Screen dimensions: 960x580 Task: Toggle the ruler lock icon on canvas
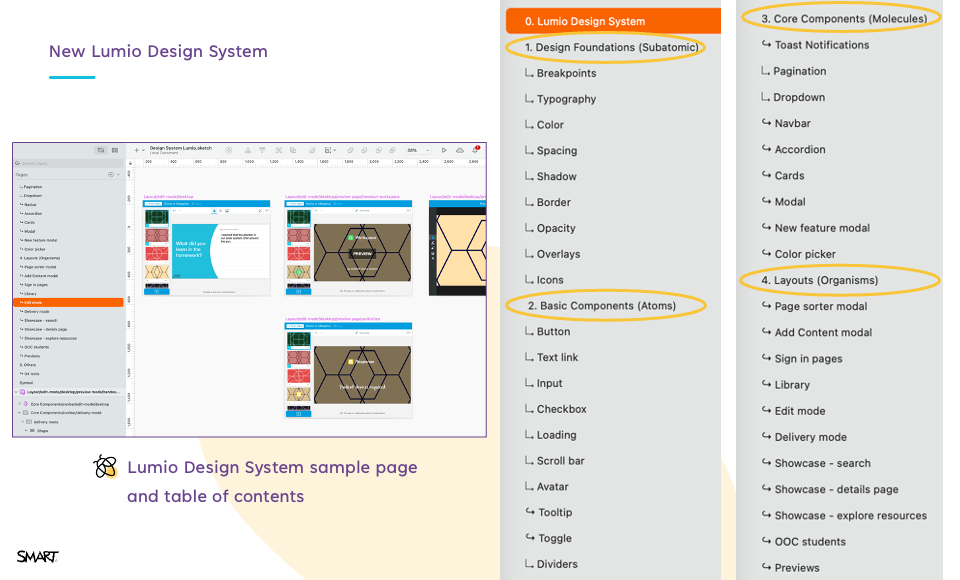tap(130, 163)
